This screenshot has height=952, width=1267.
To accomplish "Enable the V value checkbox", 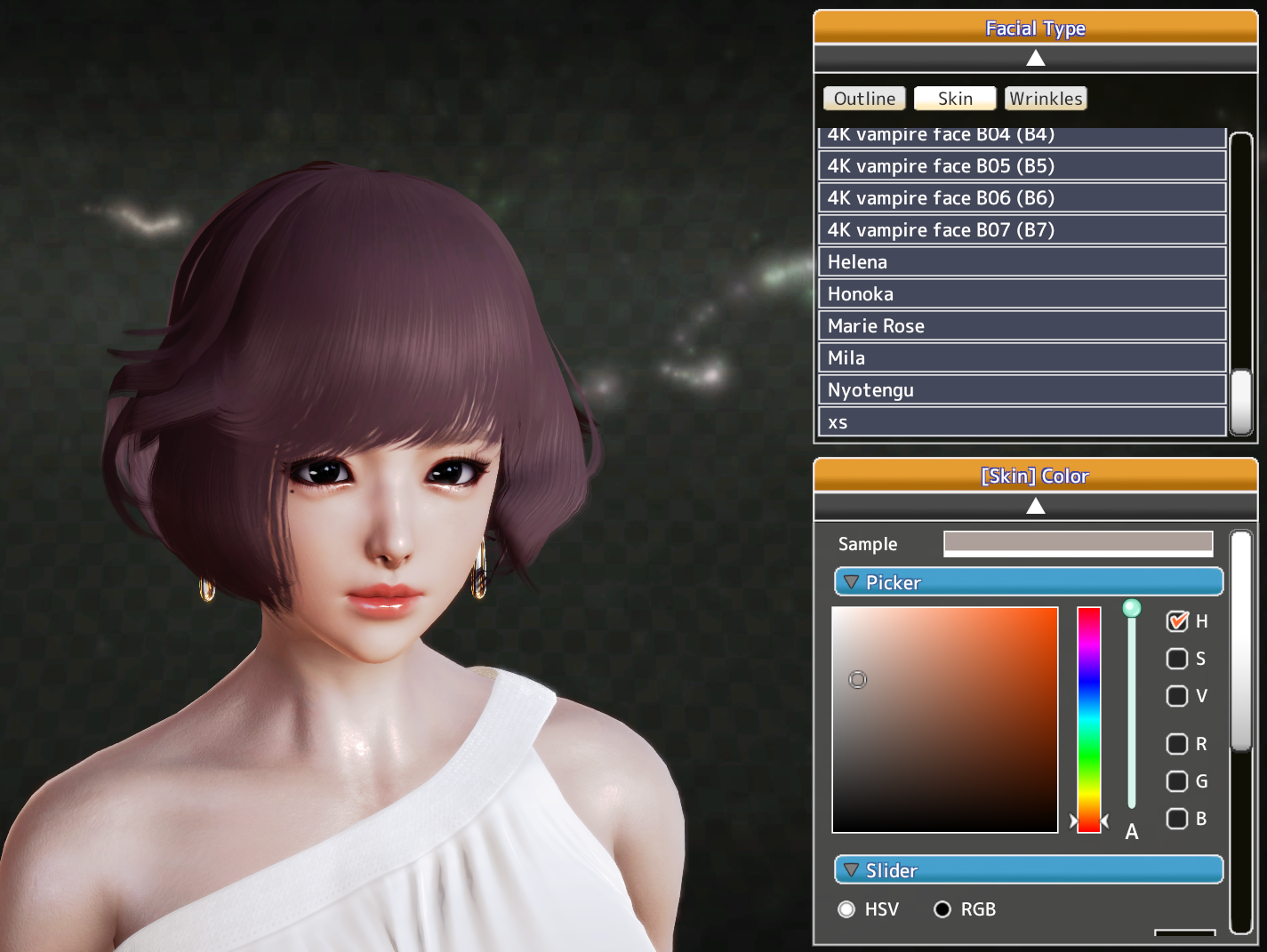I will click(x=1177, y=696).
